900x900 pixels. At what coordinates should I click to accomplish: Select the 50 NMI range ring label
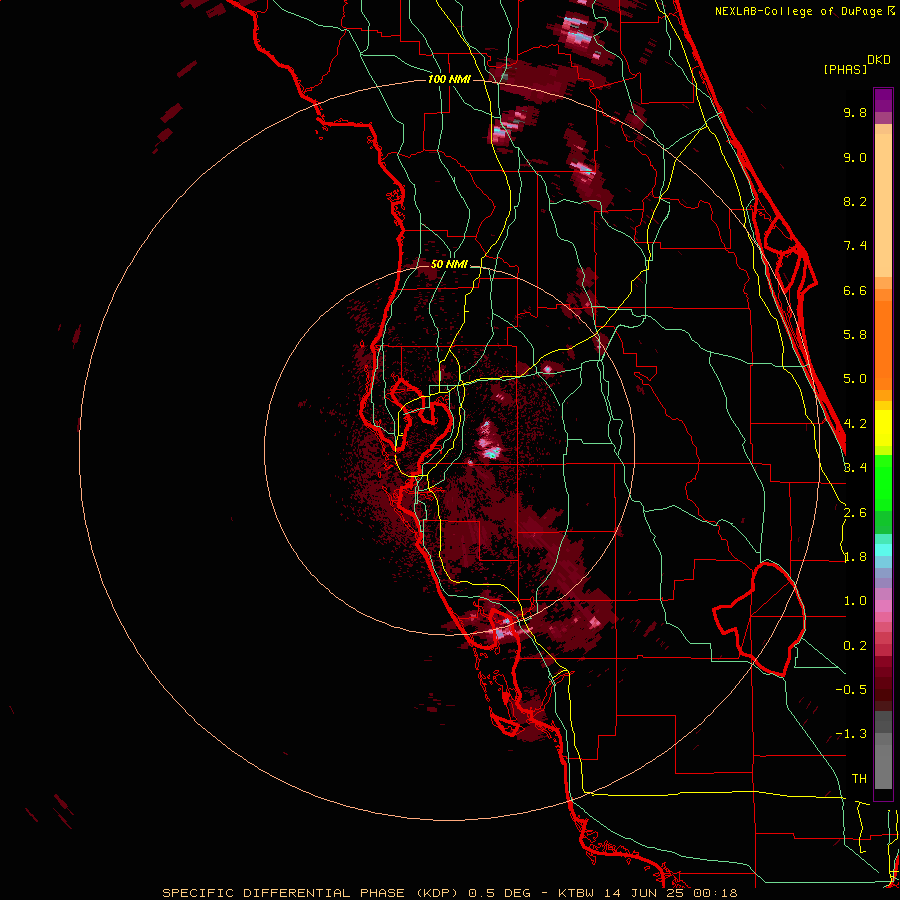tap(449, 264)
